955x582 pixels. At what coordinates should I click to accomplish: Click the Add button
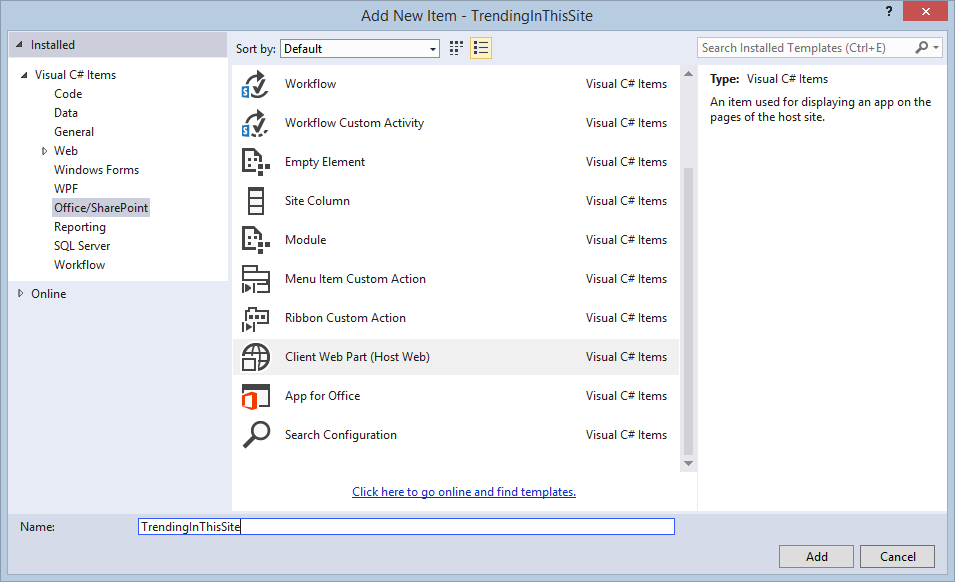click(x=816, y=556)
